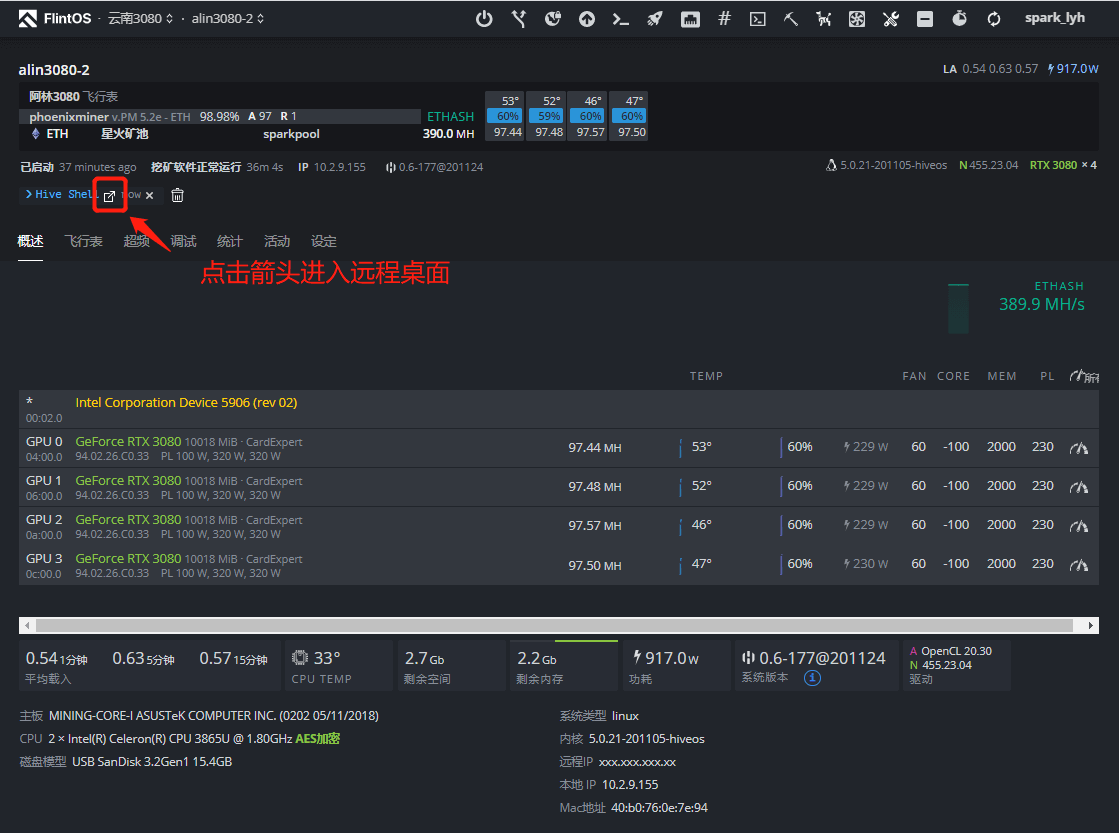1119x833 pixels.
Task: Click the upgrade up-arrow icon
Action: coord(586,18)
